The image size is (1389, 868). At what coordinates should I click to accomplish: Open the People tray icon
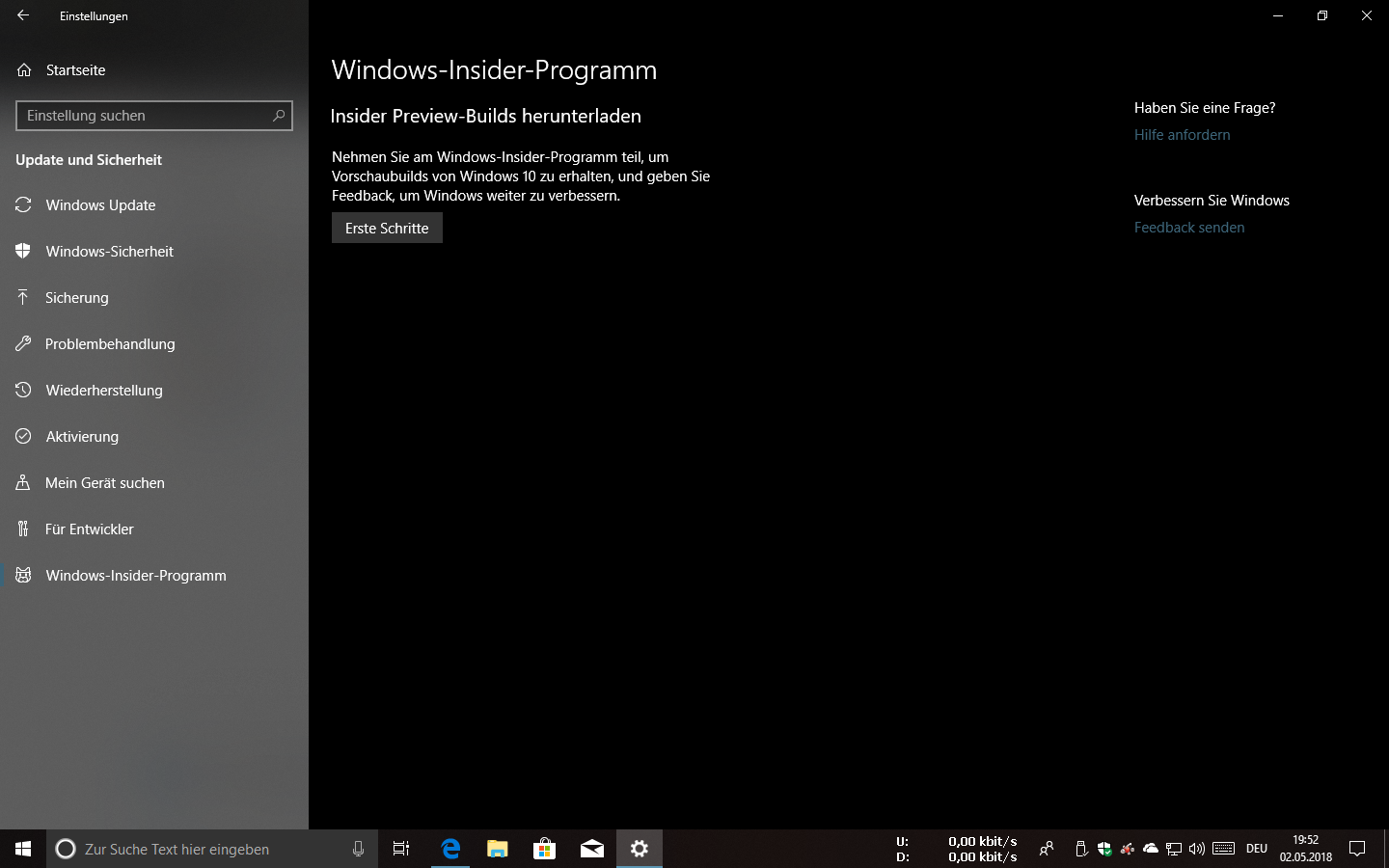click(1046, 849)
